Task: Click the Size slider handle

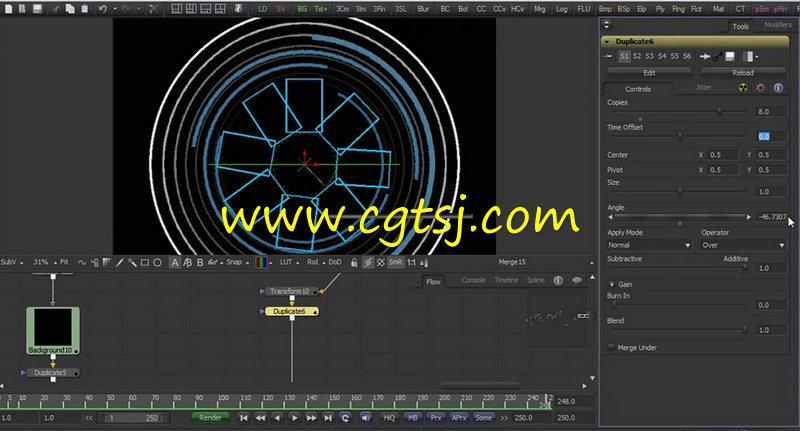Action: click(680, 191)
